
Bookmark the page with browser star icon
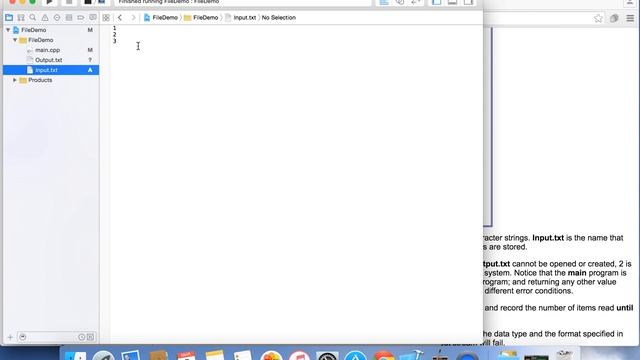point(598,18)
